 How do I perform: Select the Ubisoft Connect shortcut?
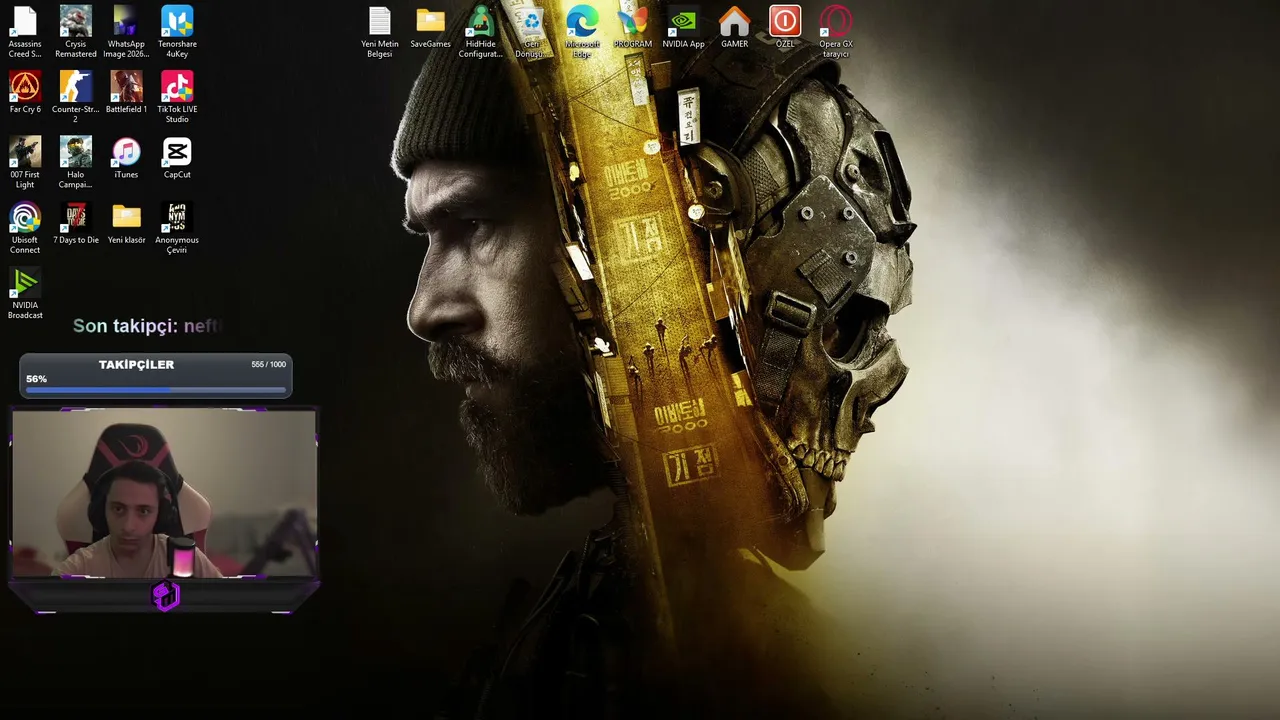(25, 228)
